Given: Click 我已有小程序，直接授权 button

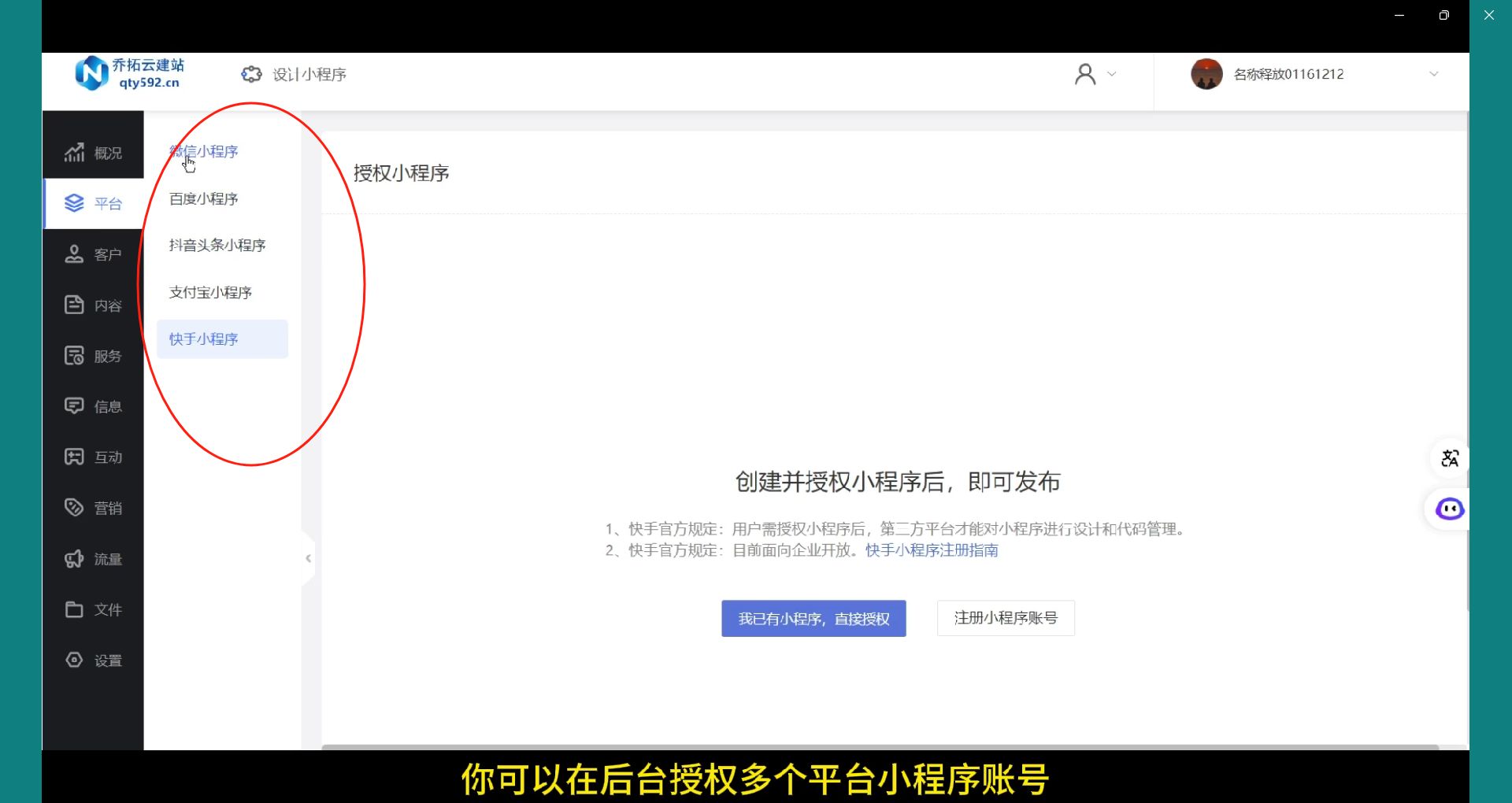Looking at the screenshot, I should pyautogui.click(x=813, y=619).
